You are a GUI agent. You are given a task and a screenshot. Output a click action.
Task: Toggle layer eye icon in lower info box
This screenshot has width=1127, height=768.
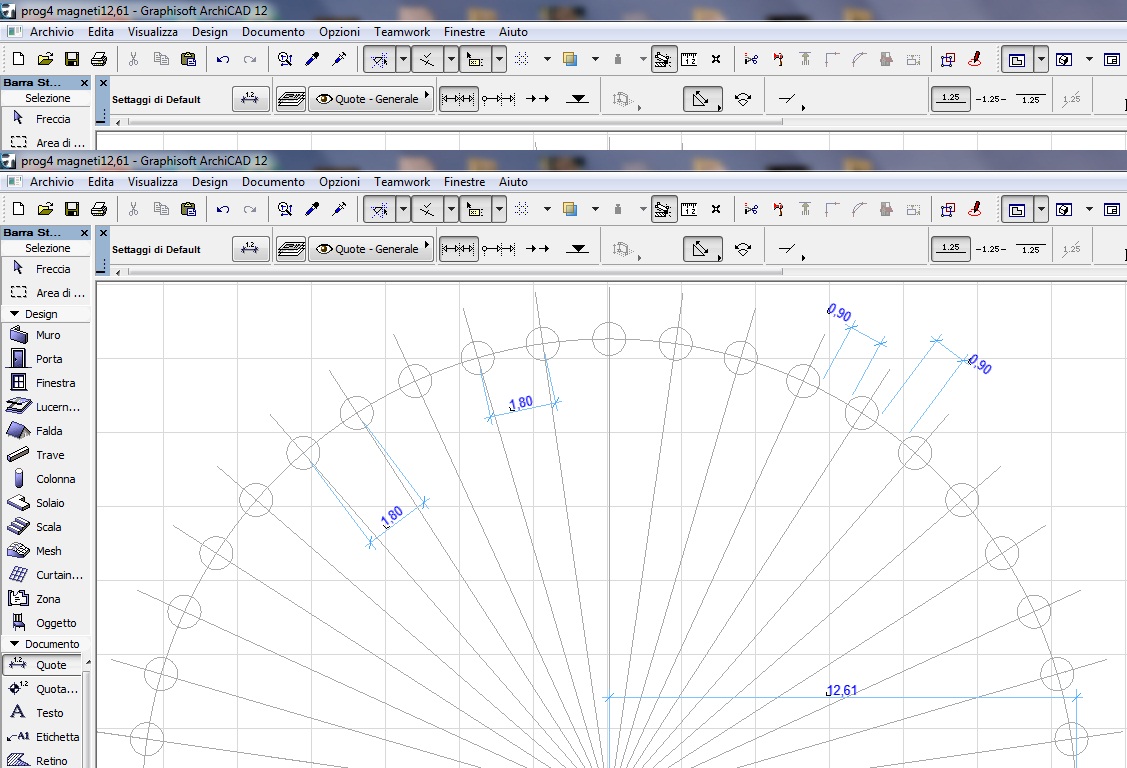pos(324,249)
